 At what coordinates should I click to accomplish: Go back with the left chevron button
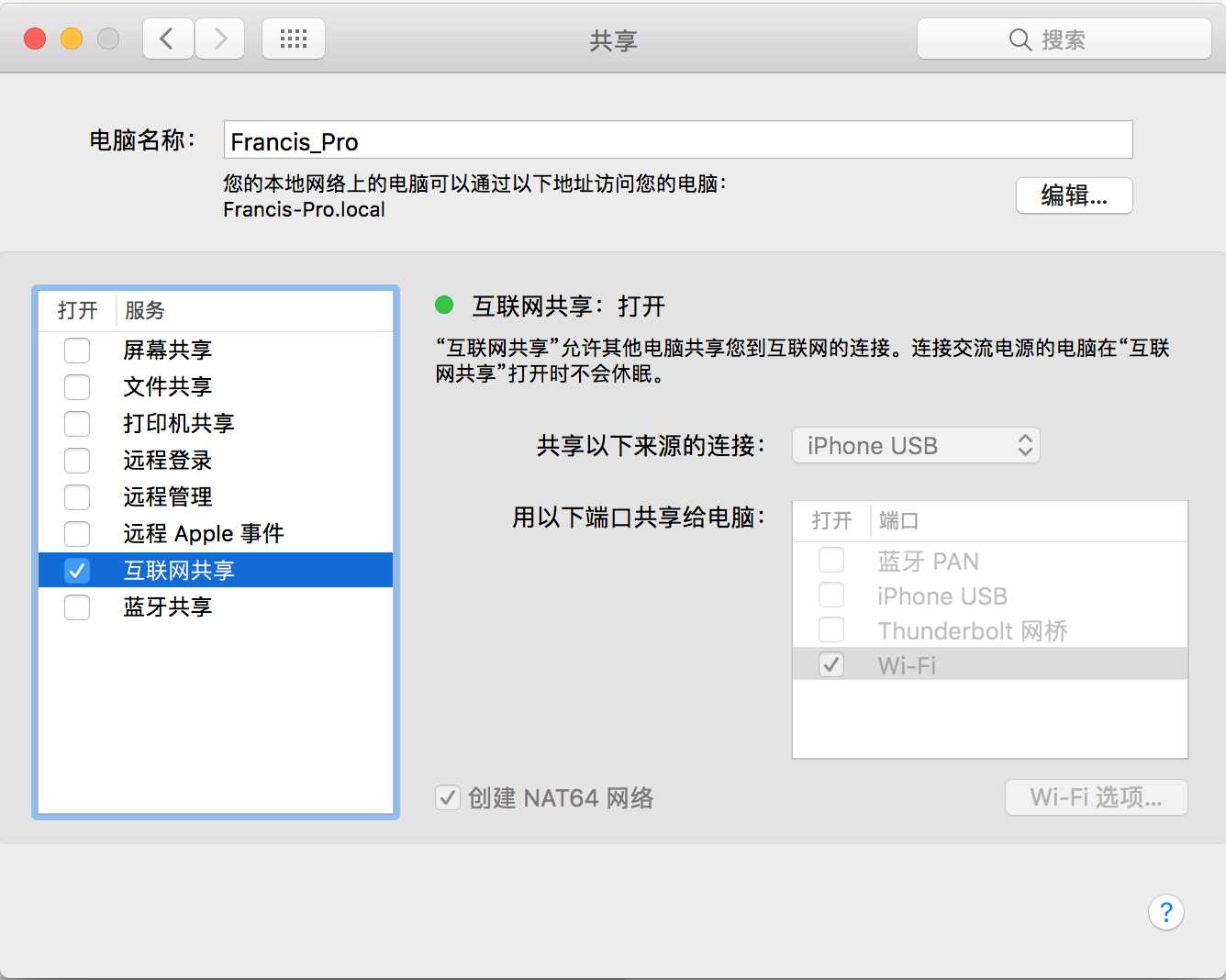[x=168, y=39]
